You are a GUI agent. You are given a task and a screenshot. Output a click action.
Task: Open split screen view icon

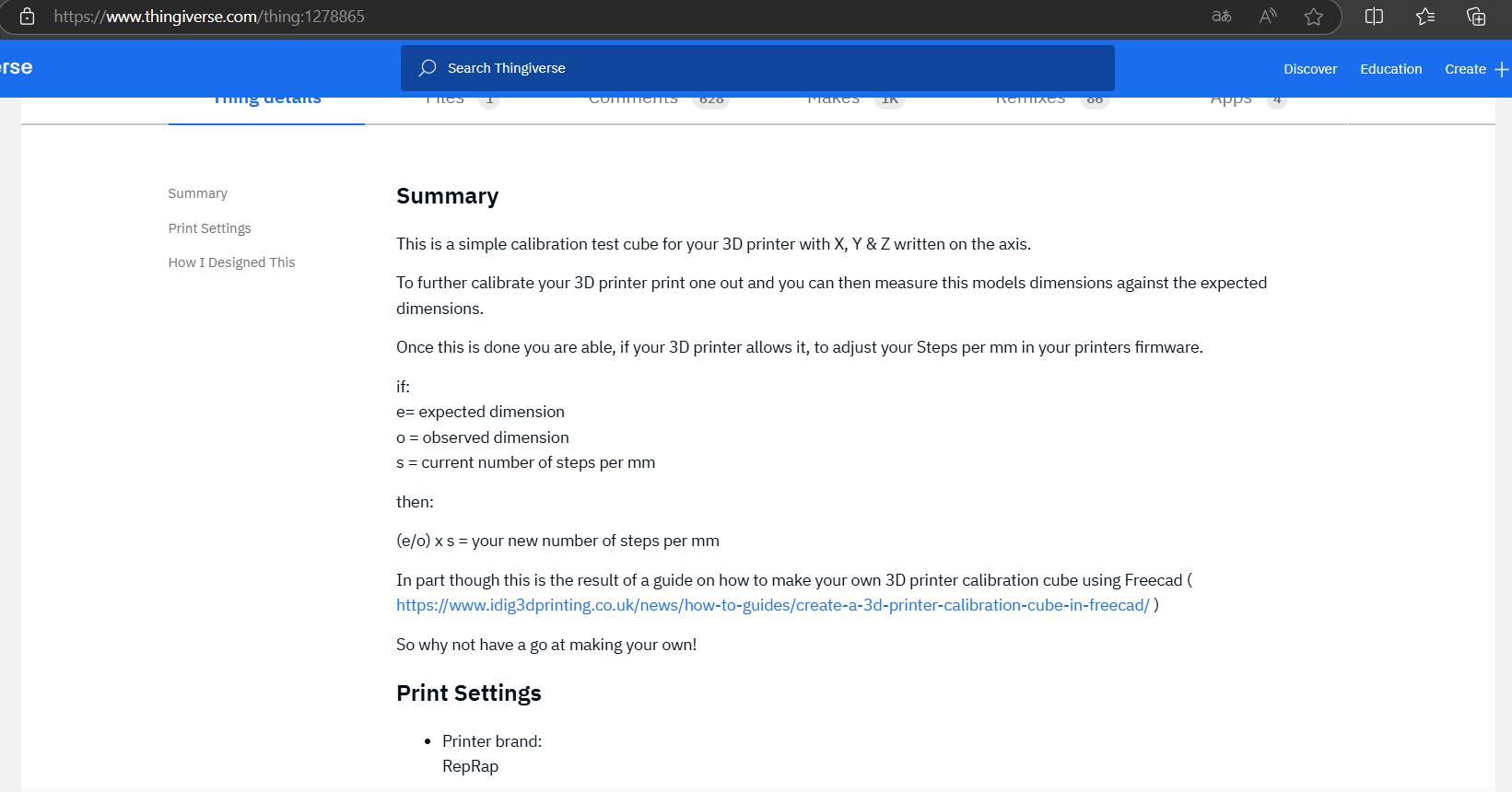point(1374,17)
